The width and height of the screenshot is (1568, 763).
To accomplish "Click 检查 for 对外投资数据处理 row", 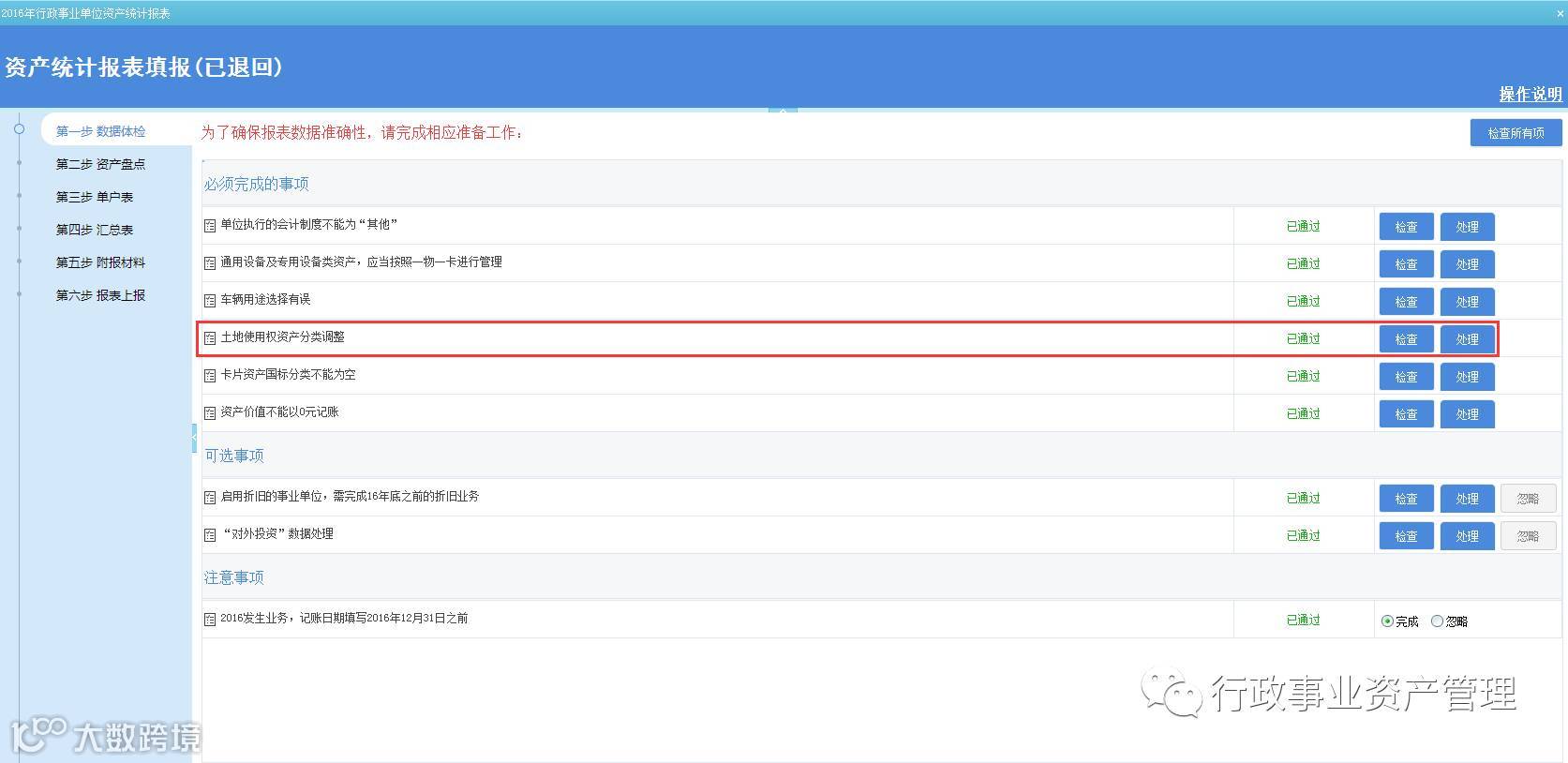I will point(1406,536).
